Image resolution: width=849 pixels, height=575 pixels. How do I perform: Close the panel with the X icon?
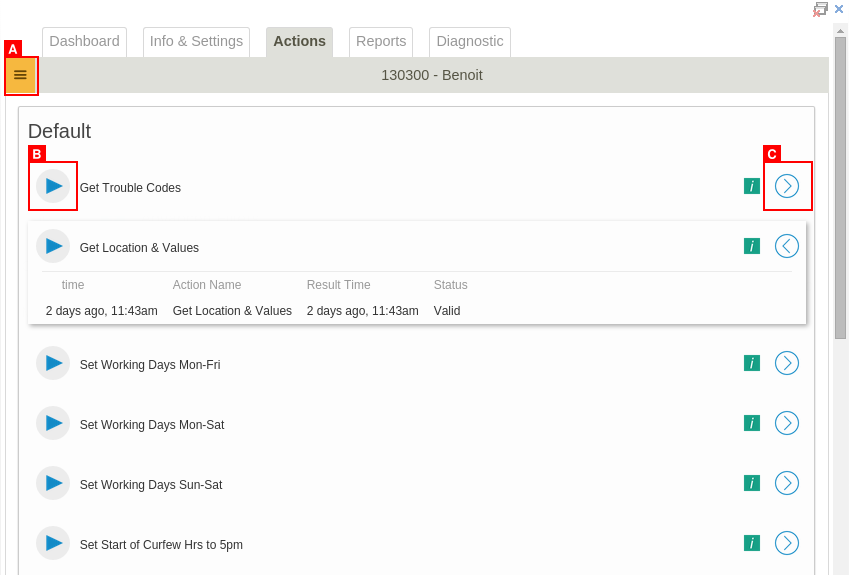[839, 9]
